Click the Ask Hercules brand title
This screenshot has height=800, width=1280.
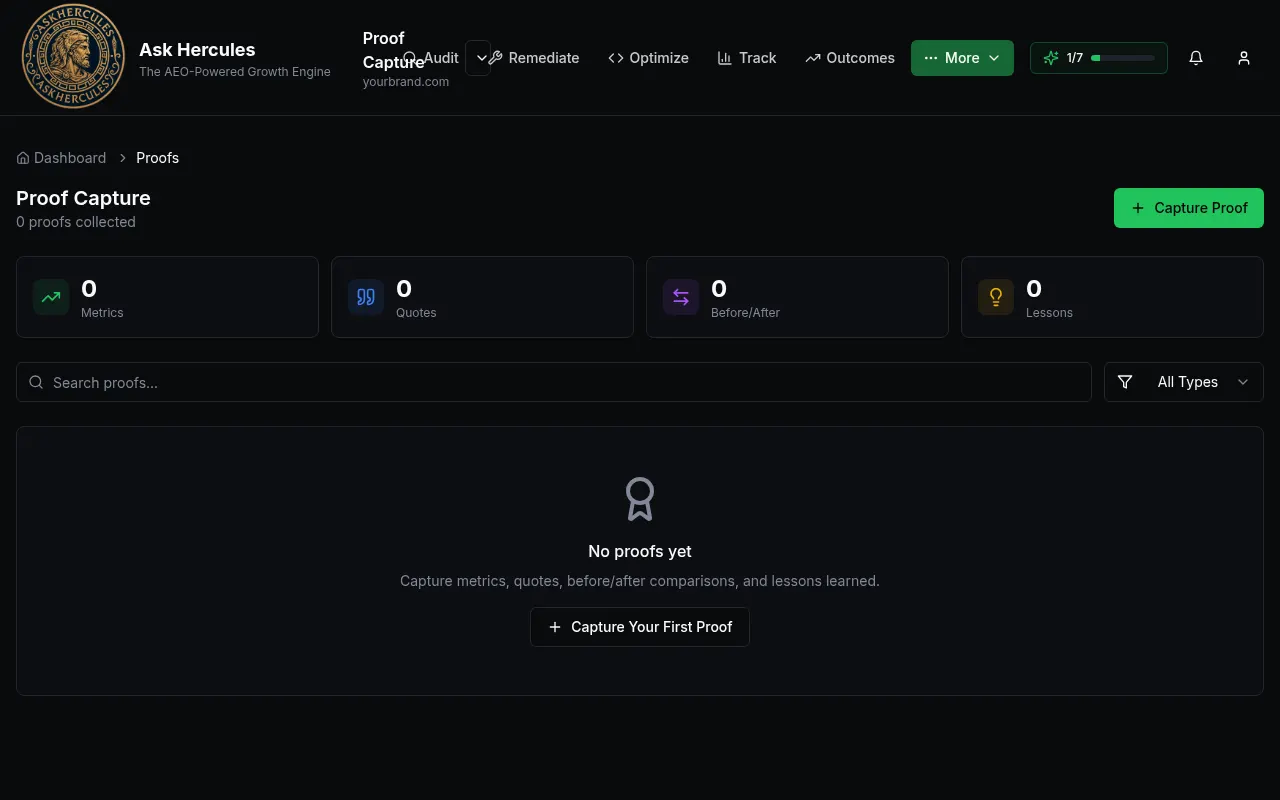[197, 49]
